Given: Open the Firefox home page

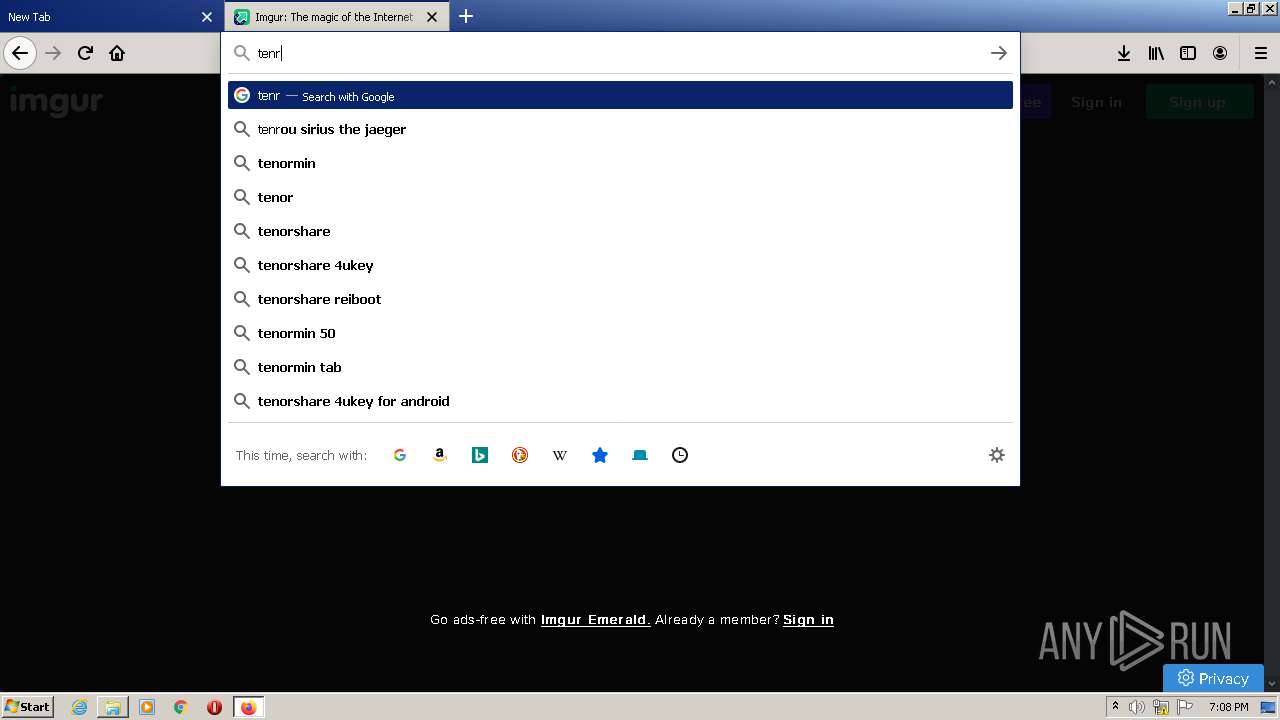Looking at the screenshot, I should (117, 53).
